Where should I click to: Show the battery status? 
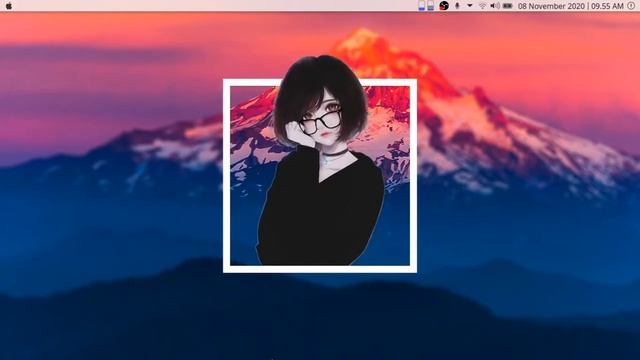tap(507, 6)
